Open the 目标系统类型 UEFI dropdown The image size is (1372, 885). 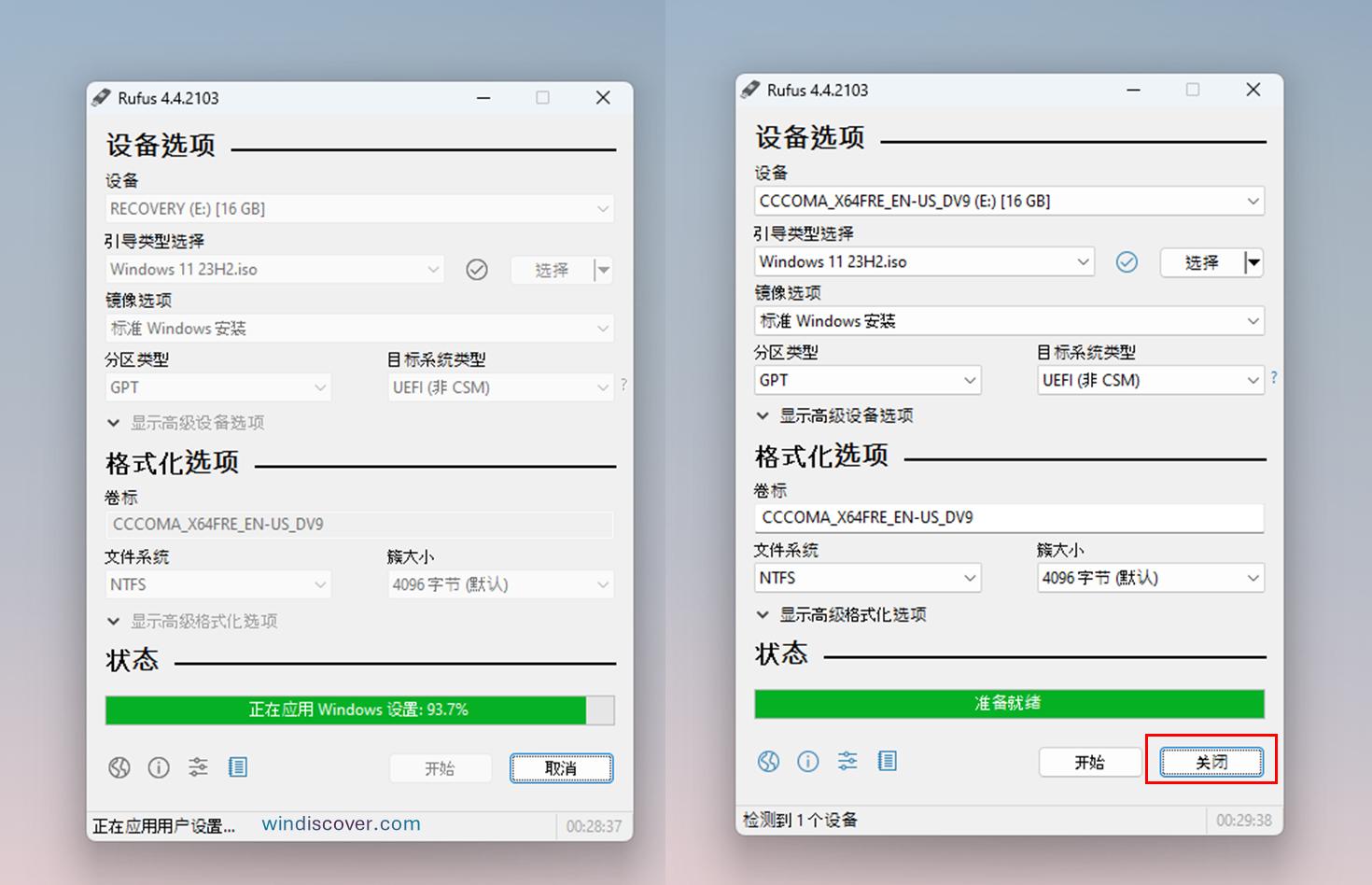click(x=500, y=386)
